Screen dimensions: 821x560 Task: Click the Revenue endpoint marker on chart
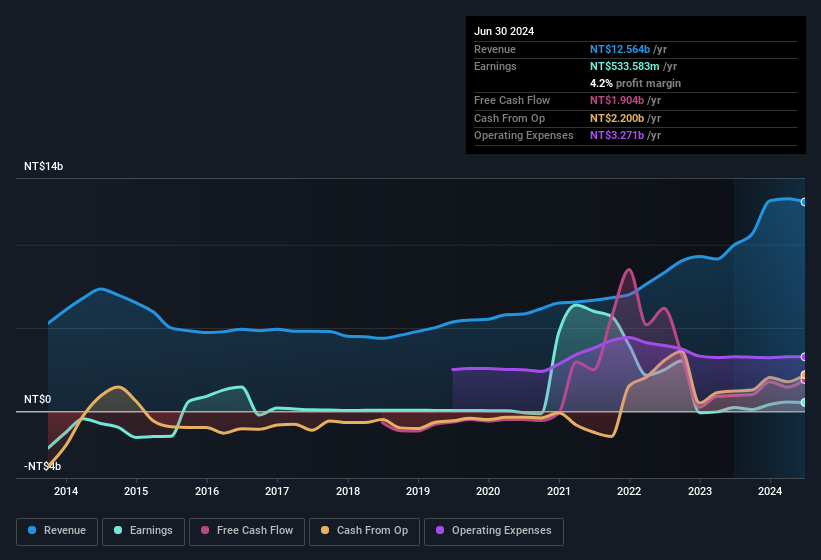804,202
